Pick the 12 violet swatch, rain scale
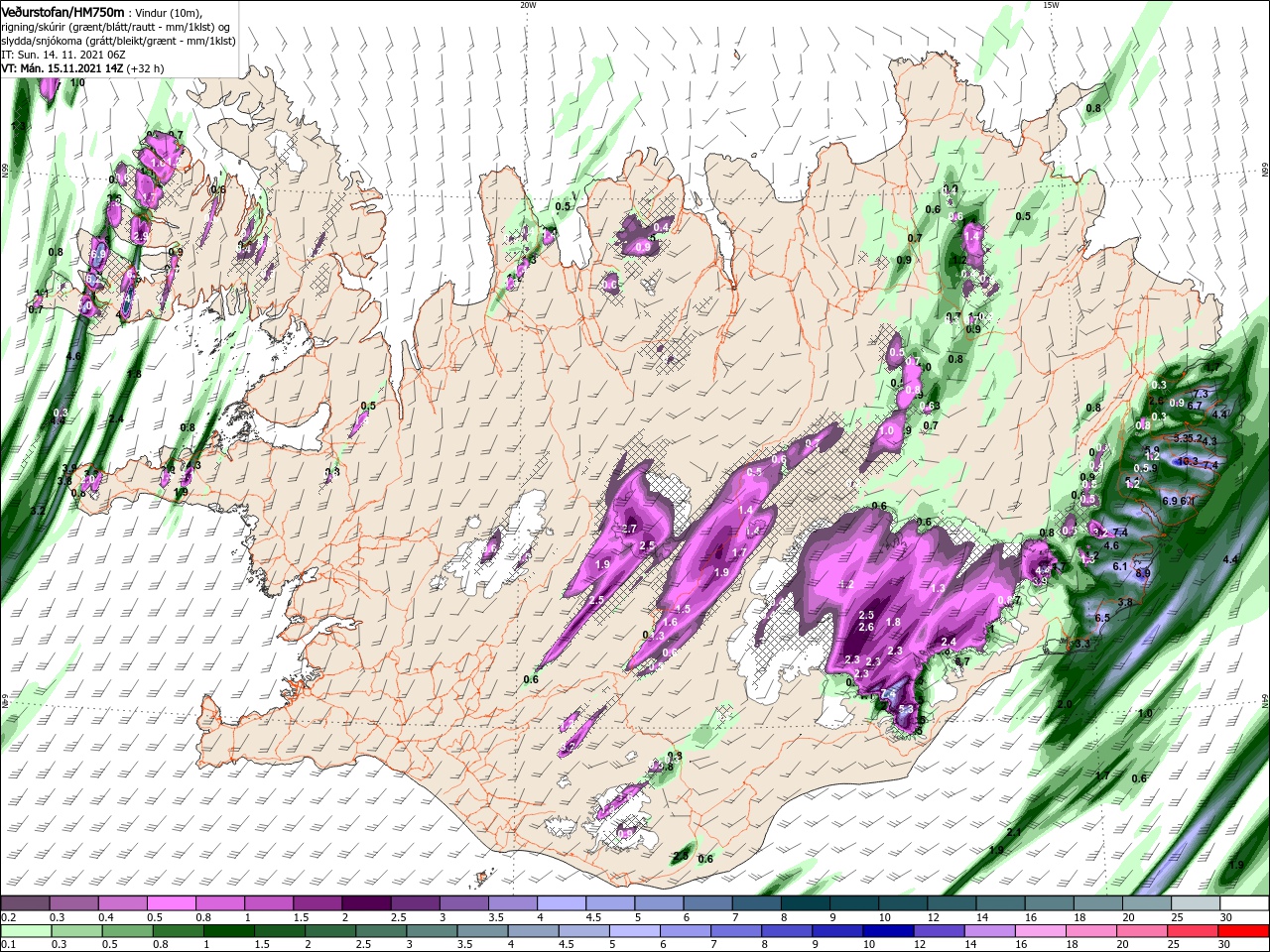The image size is (1270, 952). [x=940, y=930]
